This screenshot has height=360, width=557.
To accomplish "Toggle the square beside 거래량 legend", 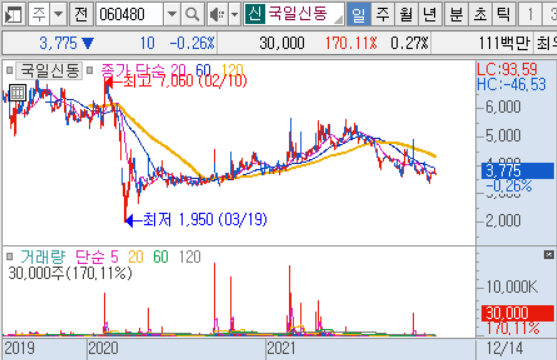I will click(10, 256).
